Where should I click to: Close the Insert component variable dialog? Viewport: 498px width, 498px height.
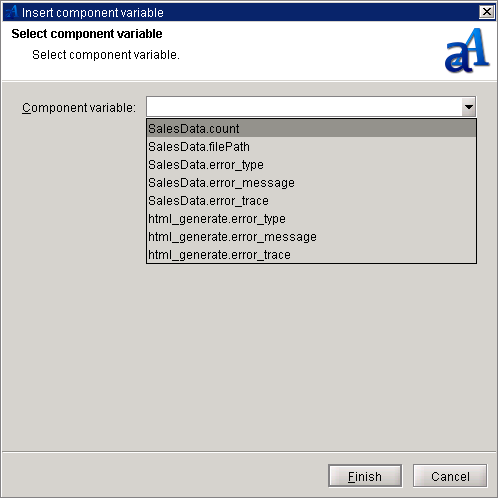(487, 12)
